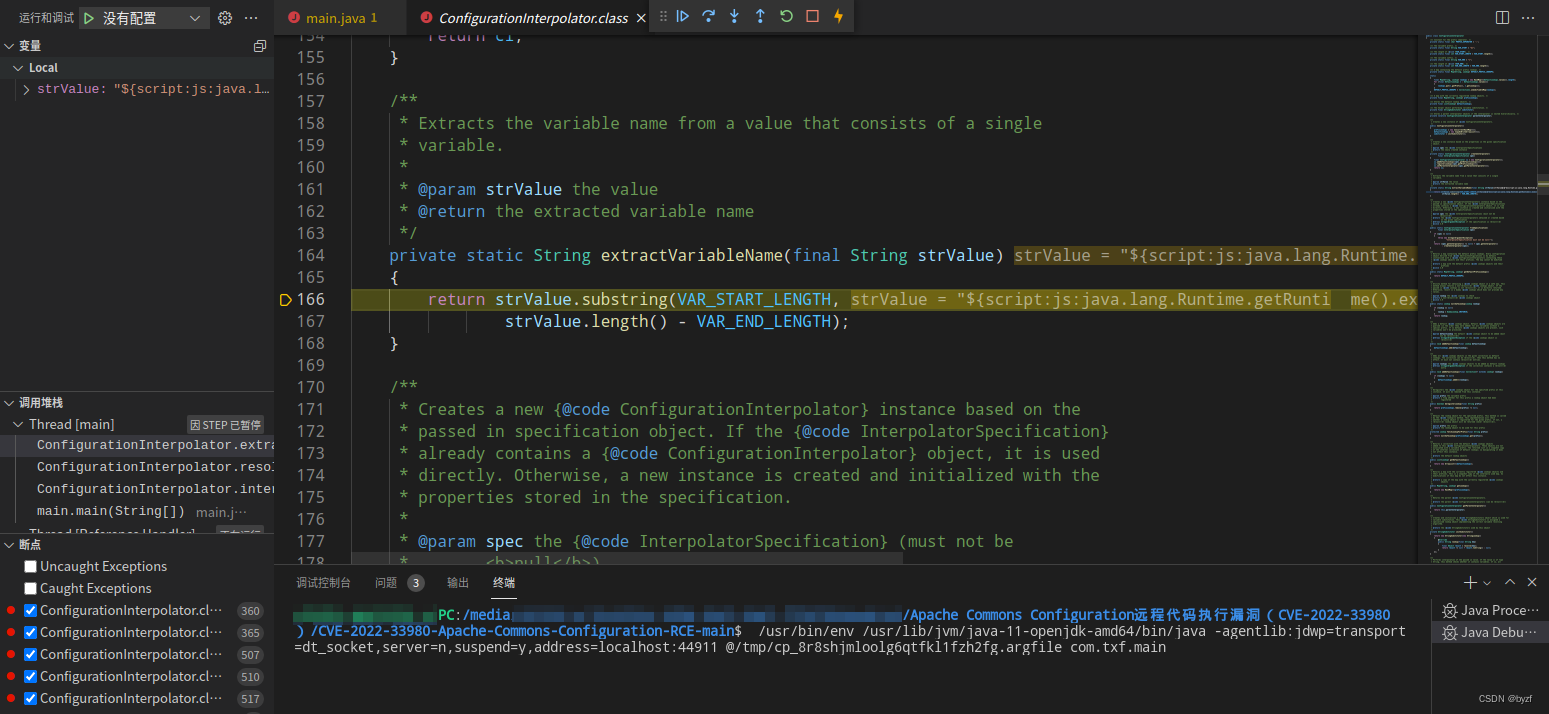Select ConfigurationInterpolator.inter stack frame
Screen dimensions: 1549x714
coord(137,490)
